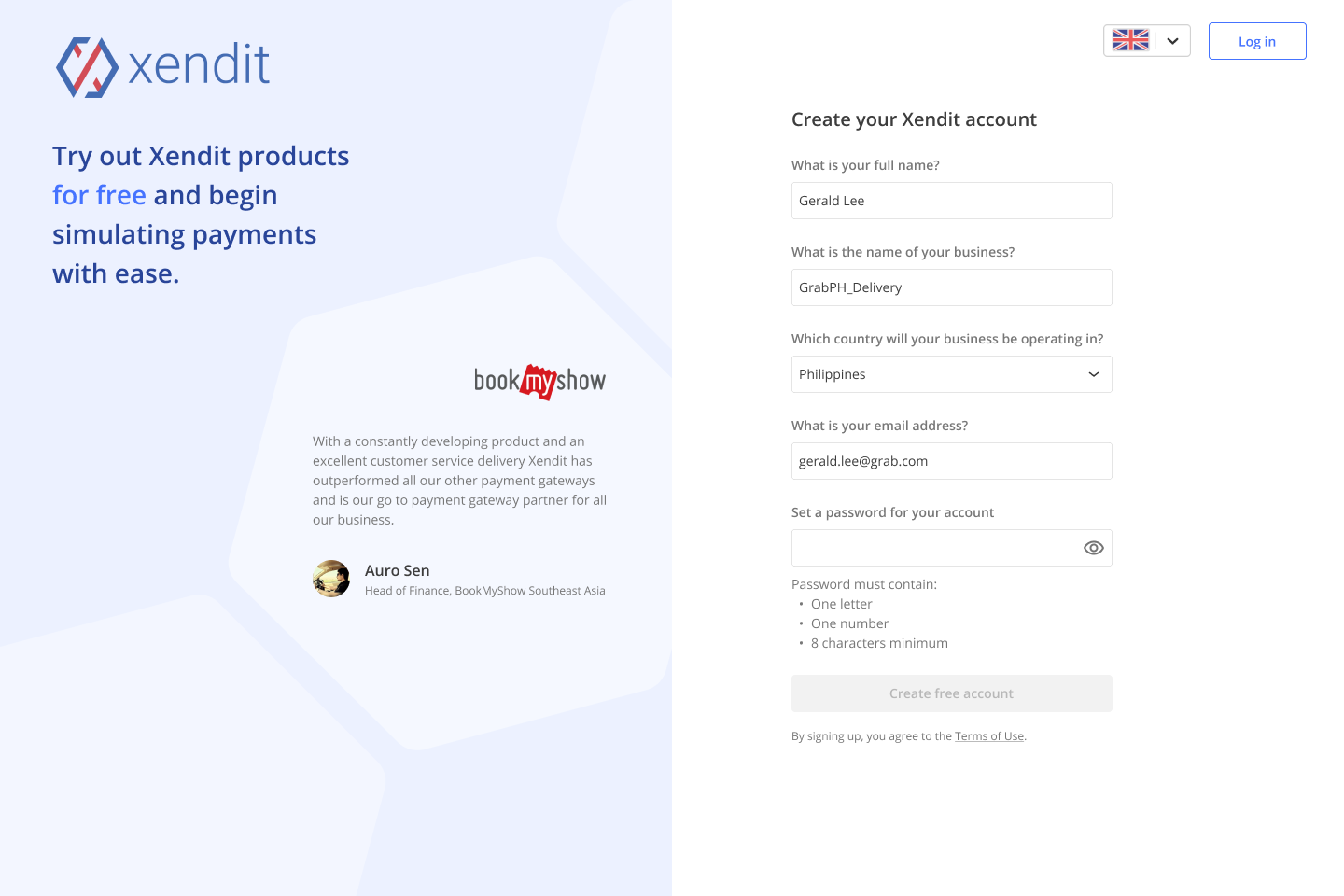Image resolution: width=1344 pixels, height=896 pixels.
Task: Select the email address input field
Action: (951, 461)
